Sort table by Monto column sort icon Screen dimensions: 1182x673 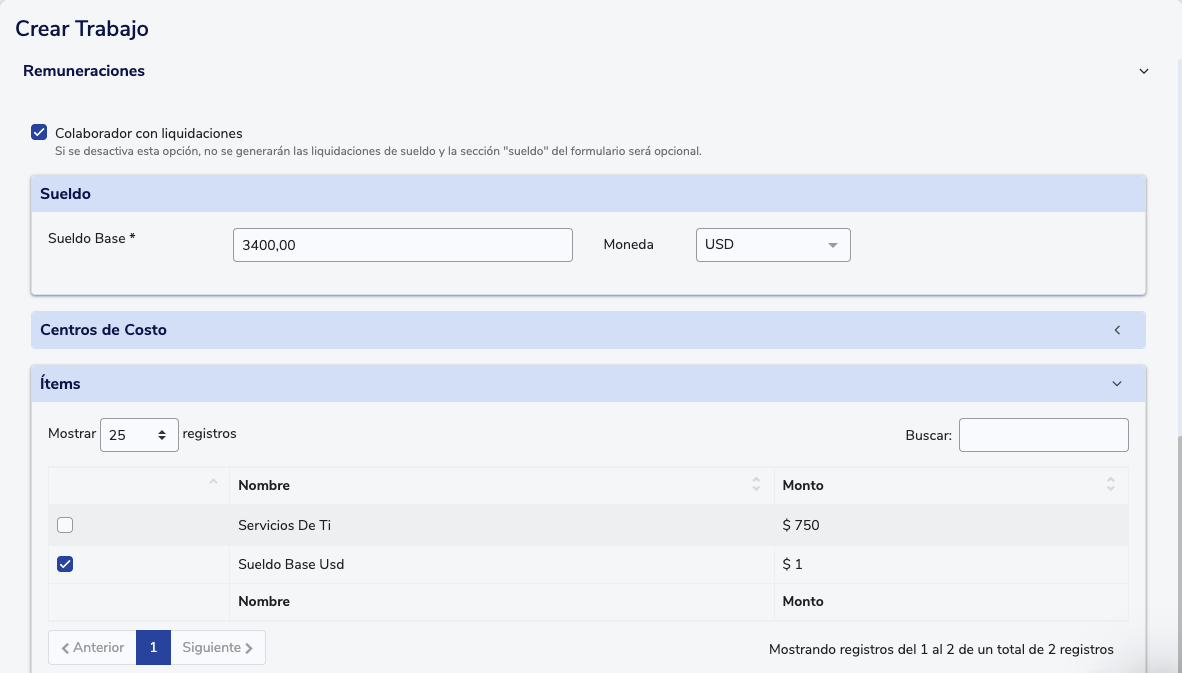[1110, 485]
